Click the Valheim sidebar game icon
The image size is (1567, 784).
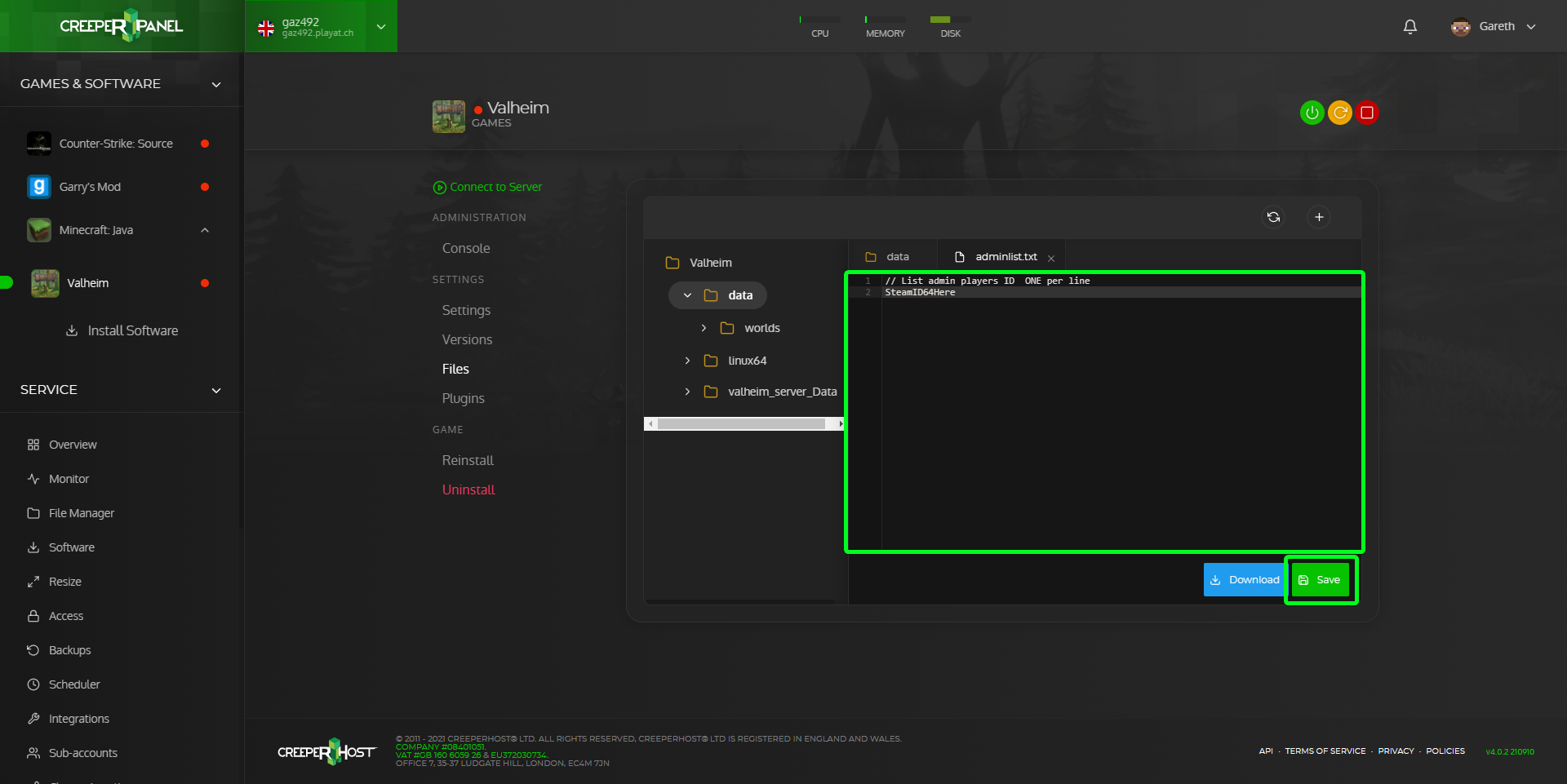click(x=45, y=283)
